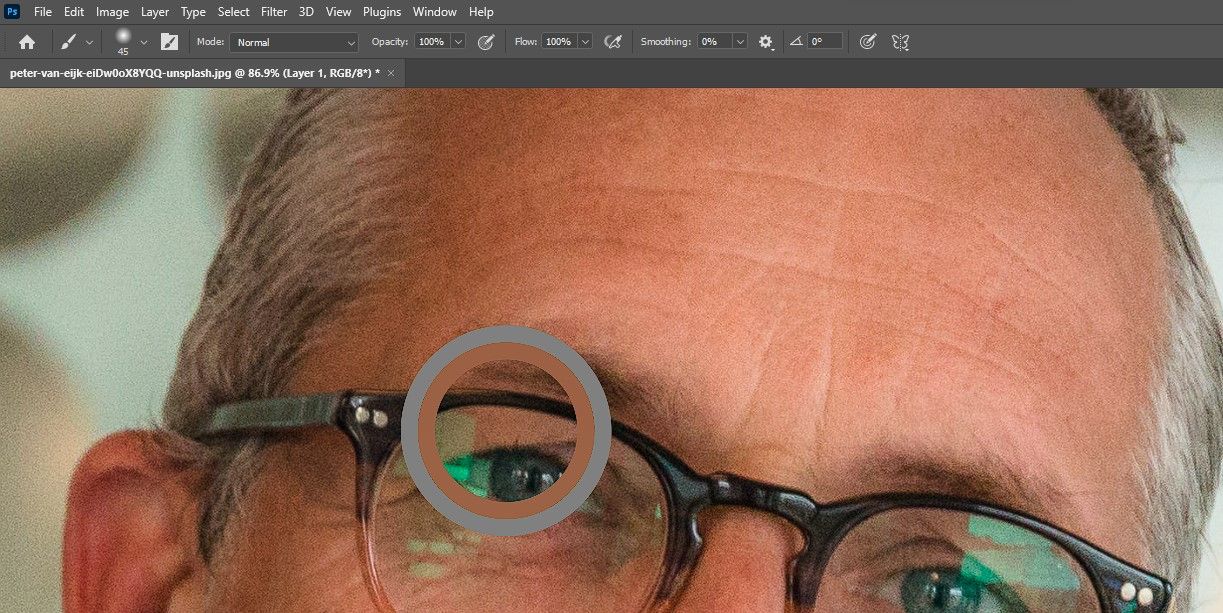Open the Plugins menu
Viewport: 1223px width, 613px height.
382,12
